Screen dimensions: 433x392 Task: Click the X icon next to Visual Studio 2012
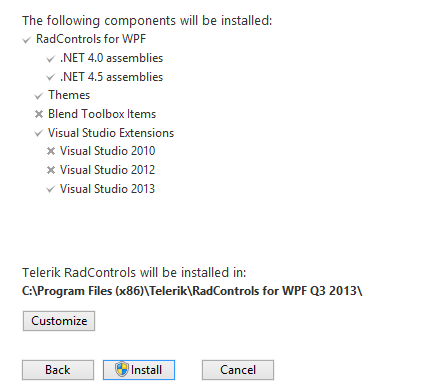tap(51, 170)
